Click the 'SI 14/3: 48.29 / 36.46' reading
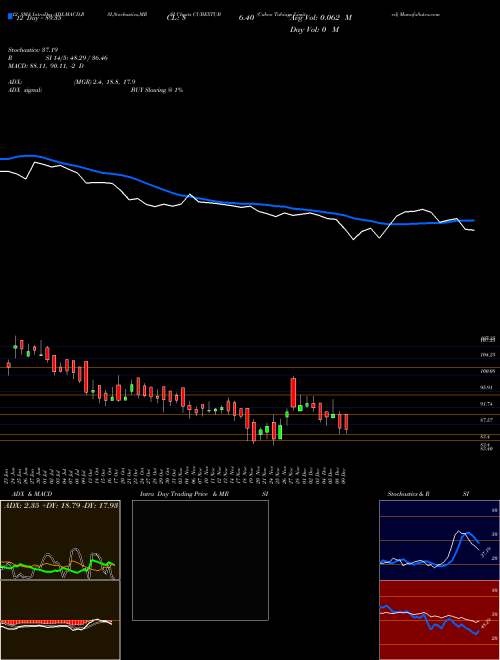Screen dimensions: 500x660 [77, 58]
